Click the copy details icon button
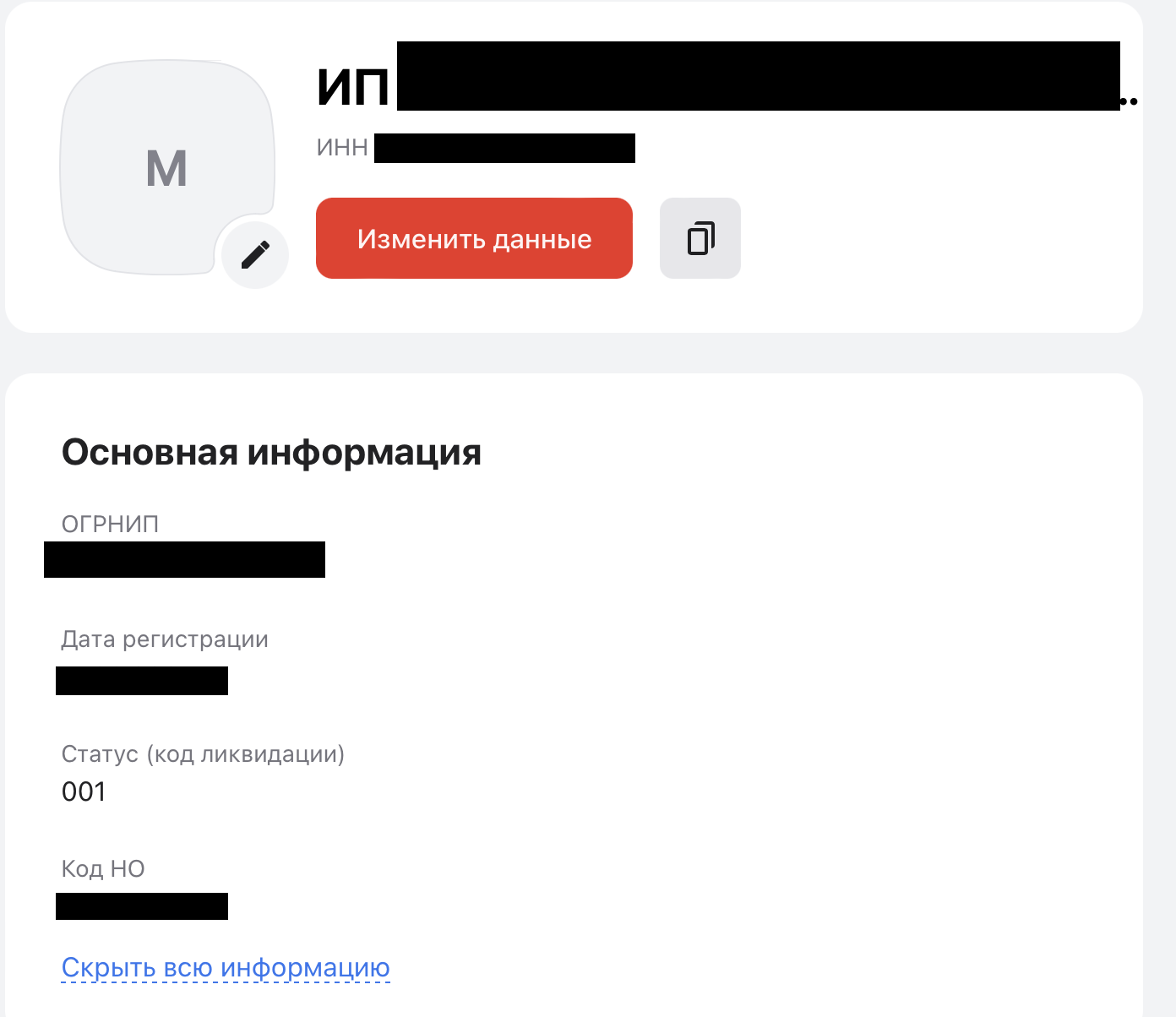 click(x=700, y=238)
